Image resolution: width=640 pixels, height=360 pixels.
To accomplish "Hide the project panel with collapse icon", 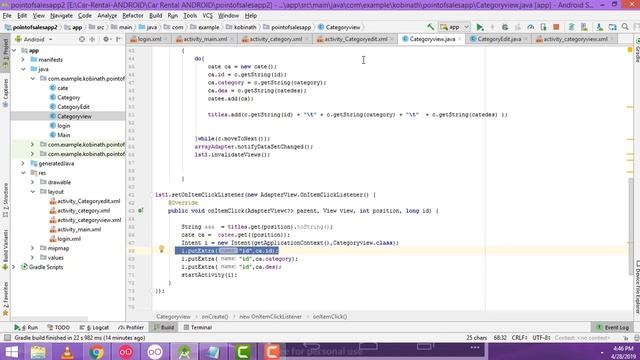I will click(119, 39).
